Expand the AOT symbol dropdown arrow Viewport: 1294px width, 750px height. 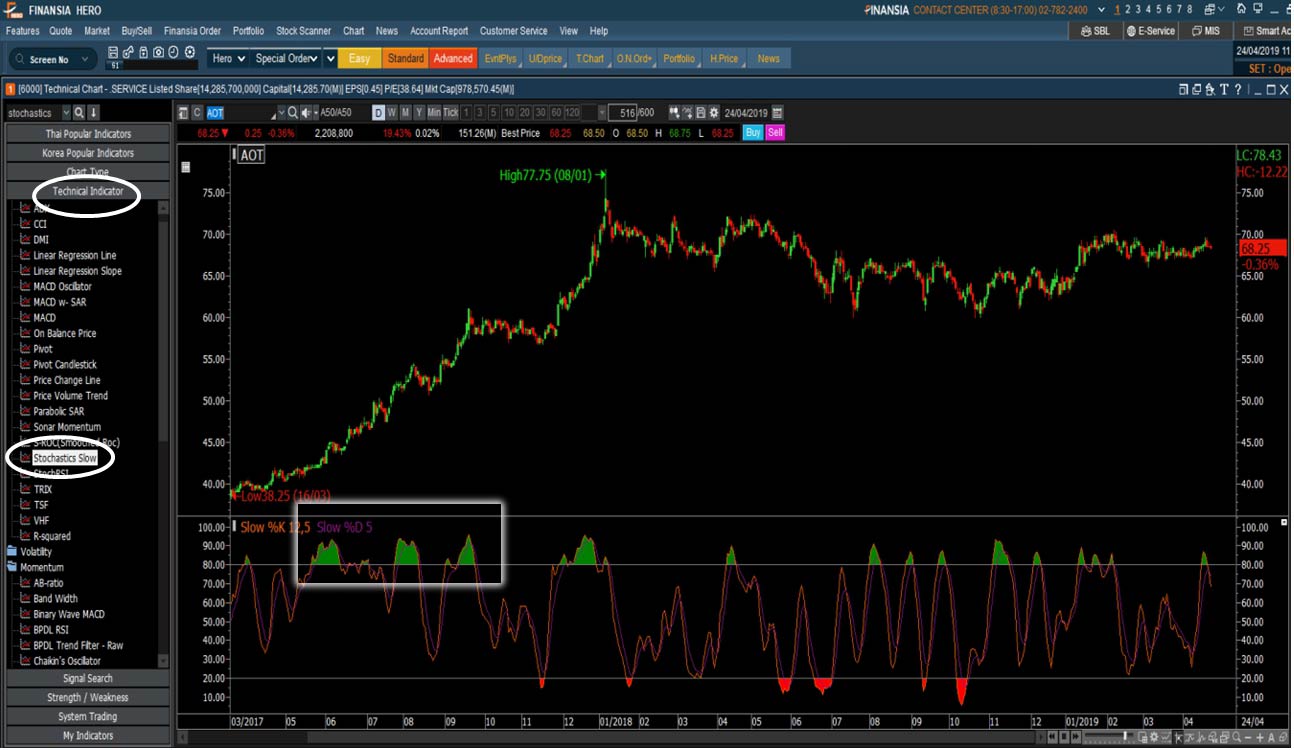pos(281,113)
